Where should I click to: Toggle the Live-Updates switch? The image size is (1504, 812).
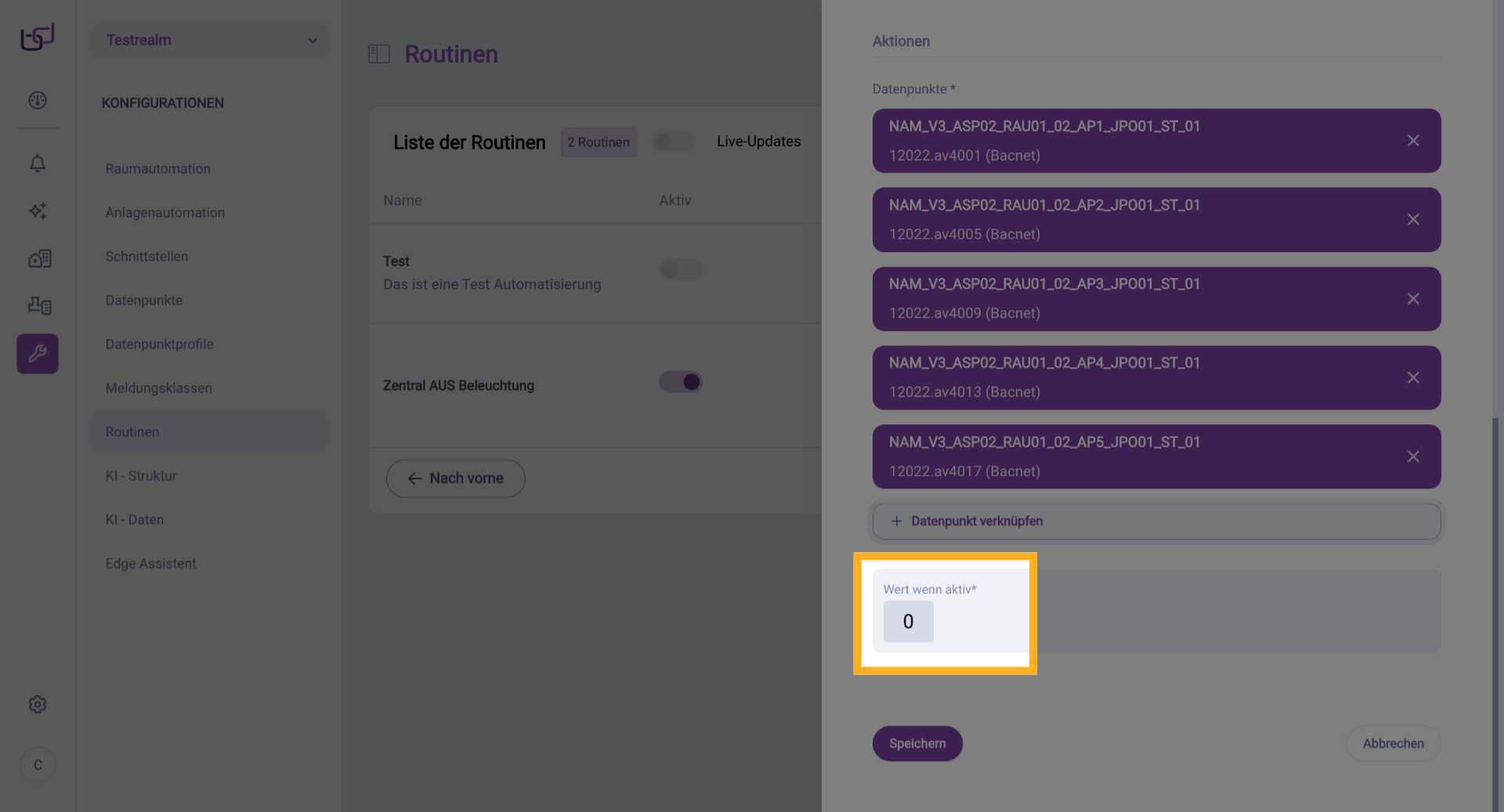tap(673, 142)
